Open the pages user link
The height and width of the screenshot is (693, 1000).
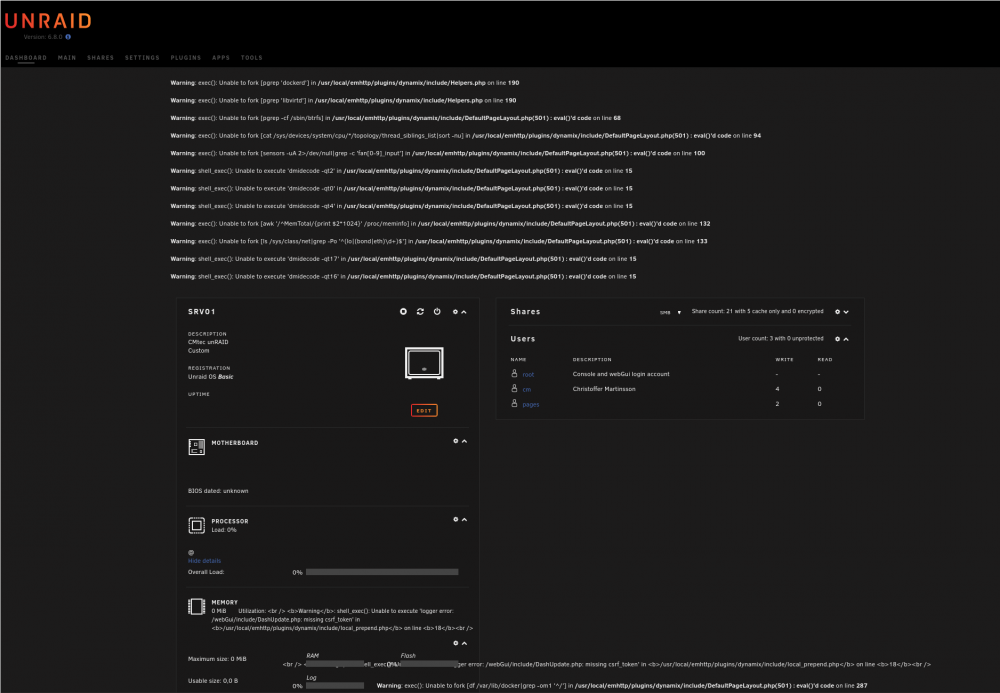(x=531, y=404)
